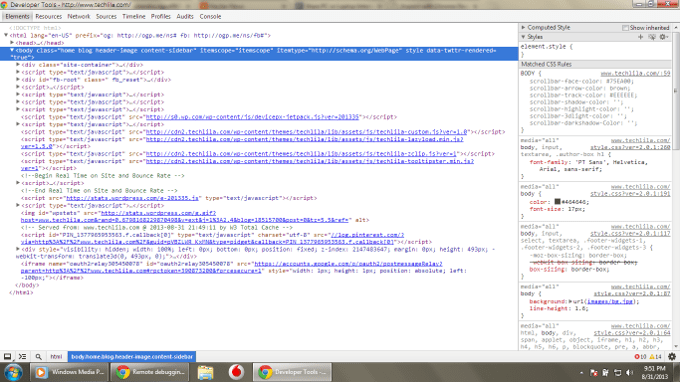This screenshot has height=382, width=680.
Task: Open style.css?ver=2.0.1:191 source link
Action: pyautogui.click(x=630, y=194)
